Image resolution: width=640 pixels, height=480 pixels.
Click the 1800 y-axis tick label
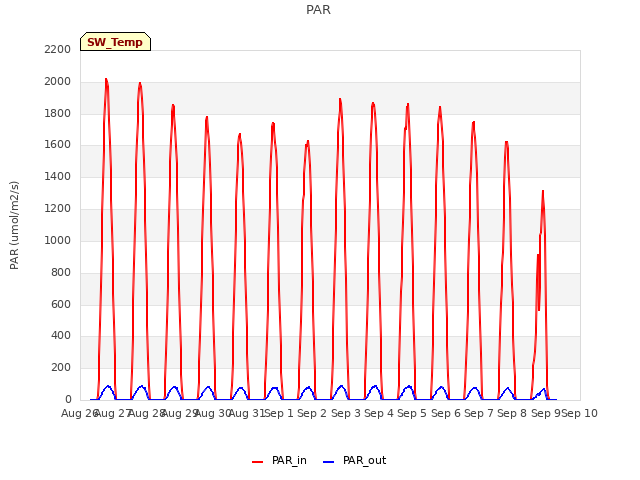pos(58,113)
